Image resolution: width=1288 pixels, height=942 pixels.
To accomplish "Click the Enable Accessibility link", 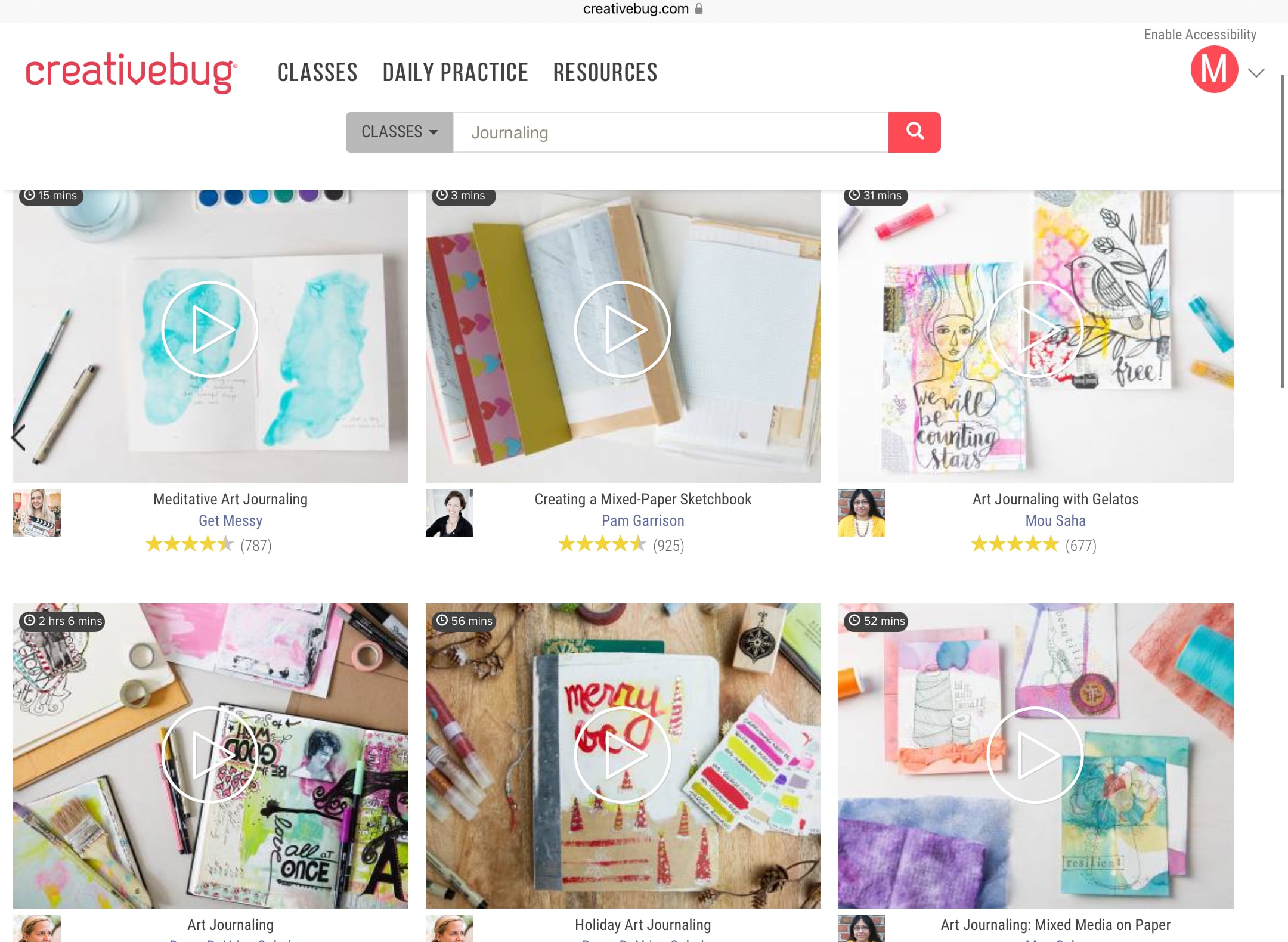I will (1200, 35).
